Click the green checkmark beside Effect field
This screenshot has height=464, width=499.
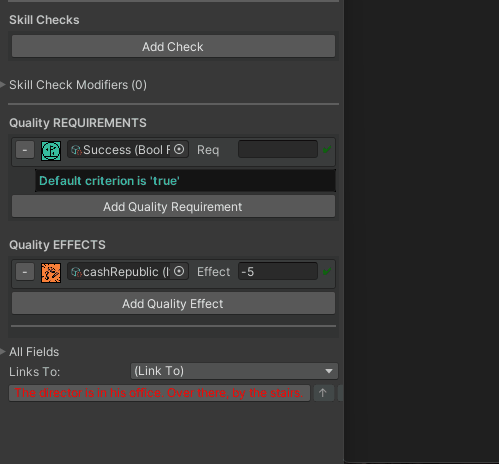click(x=327, y=272)
